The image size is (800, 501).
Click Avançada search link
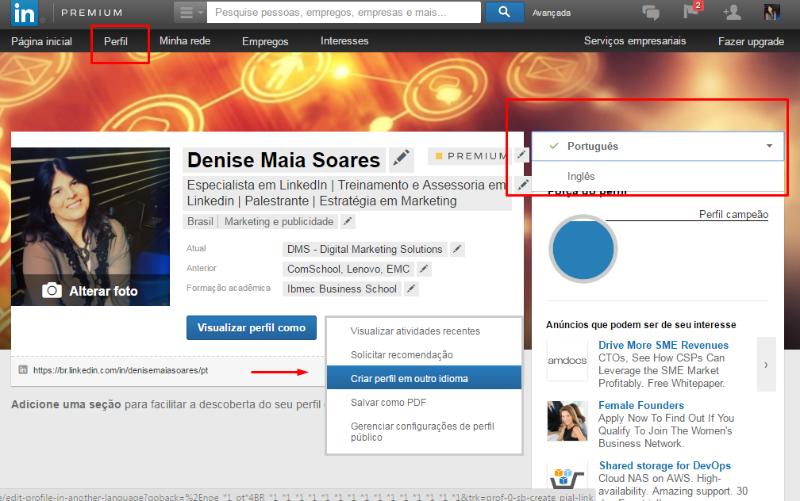552,13
